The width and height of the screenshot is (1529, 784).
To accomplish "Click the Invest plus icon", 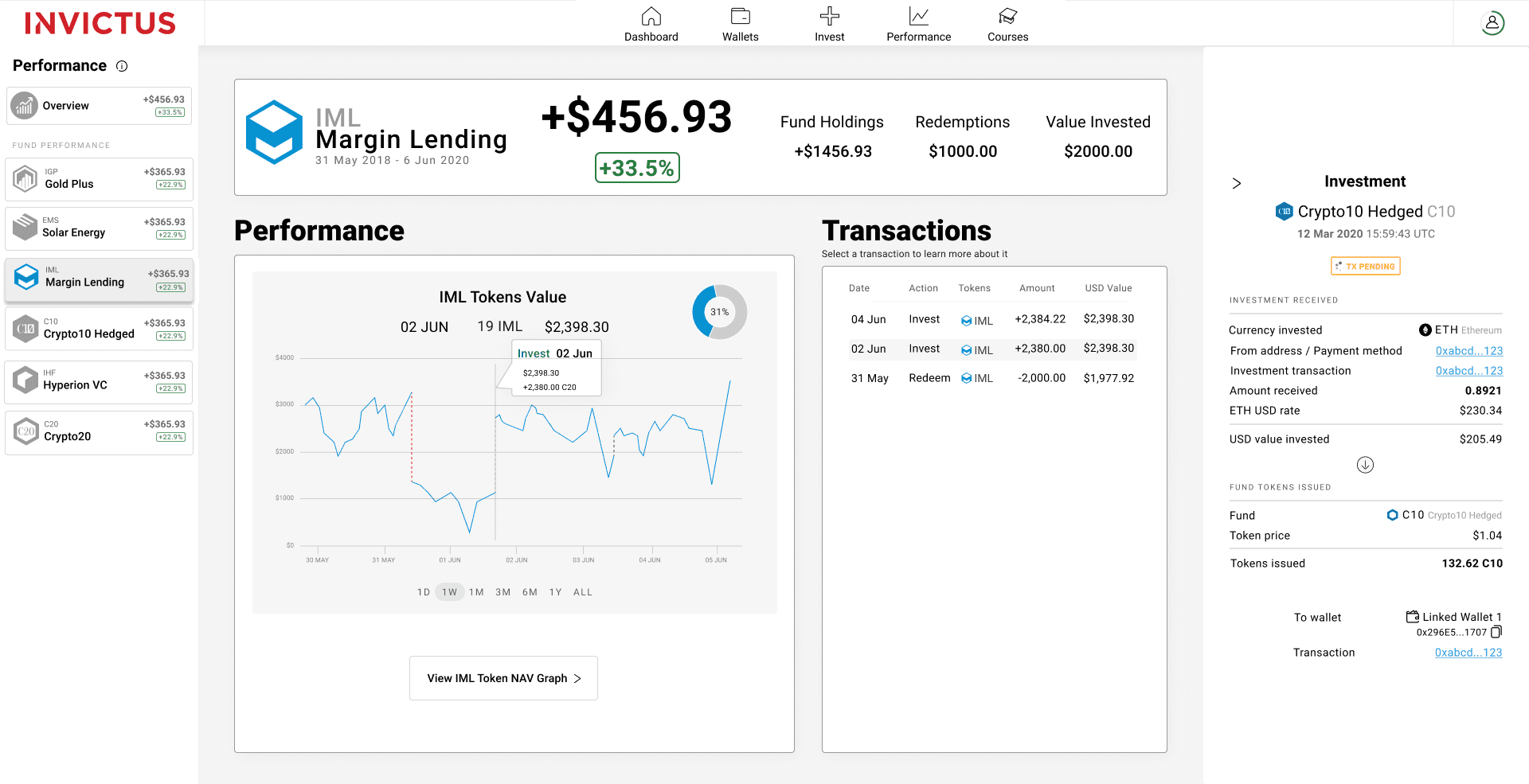I will click(830, 16).
